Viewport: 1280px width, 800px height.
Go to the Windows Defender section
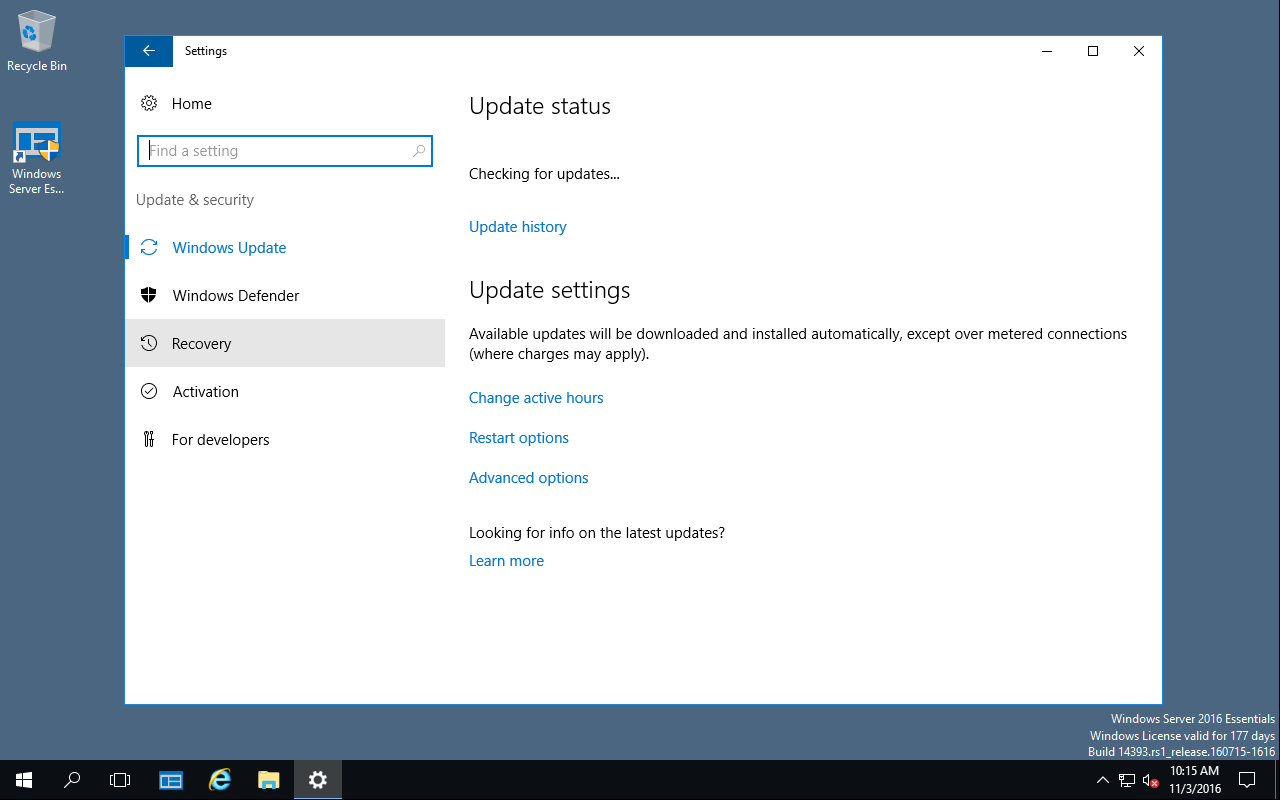285,295
